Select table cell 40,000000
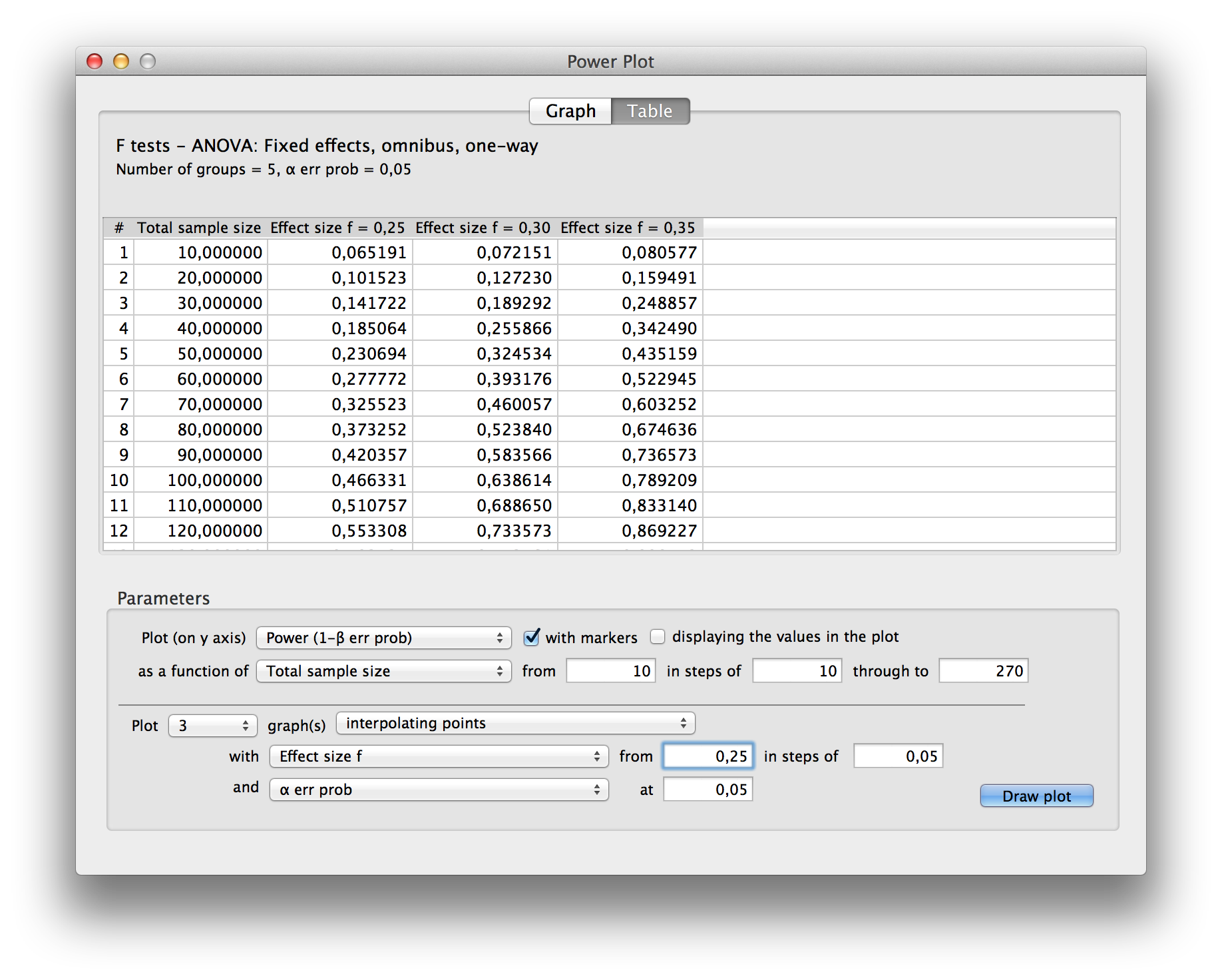 pyautogui.click(x=200, y=328)
